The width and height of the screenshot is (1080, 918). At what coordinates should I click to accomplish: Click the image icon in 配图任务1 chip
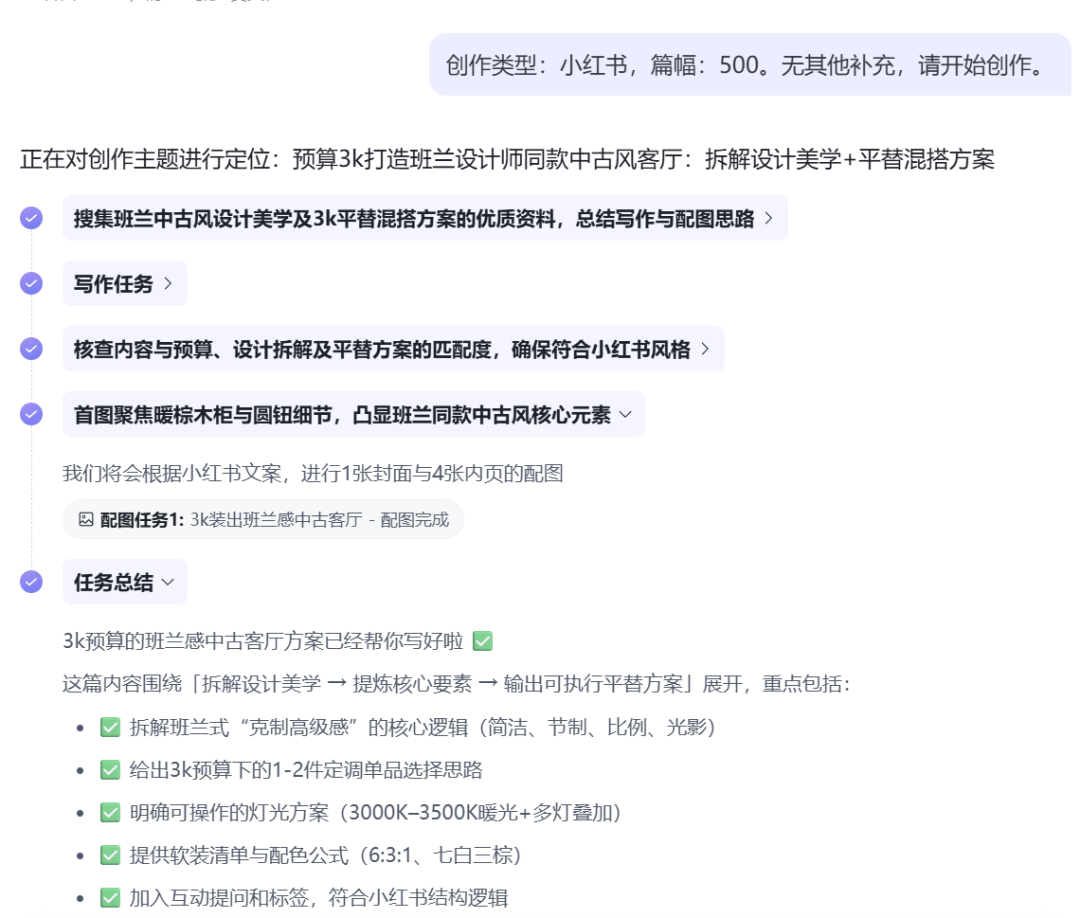click(x=86, y=519)
